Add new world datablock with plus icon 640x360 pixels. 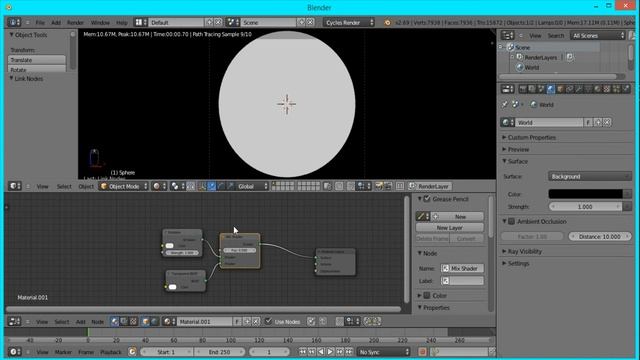598,122
